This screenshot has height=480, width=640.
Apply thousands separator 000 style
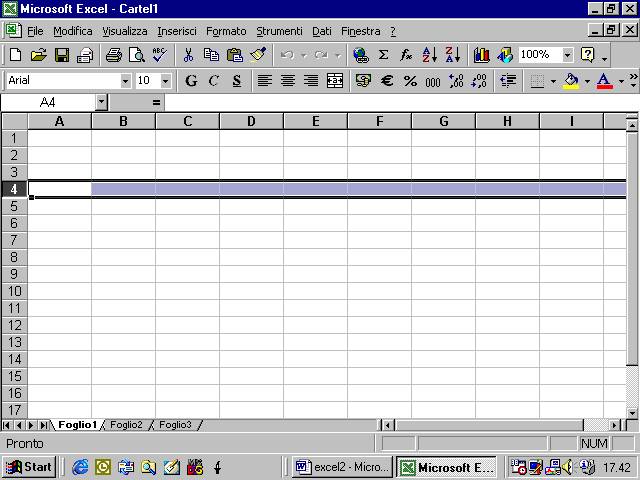[433, 80]
